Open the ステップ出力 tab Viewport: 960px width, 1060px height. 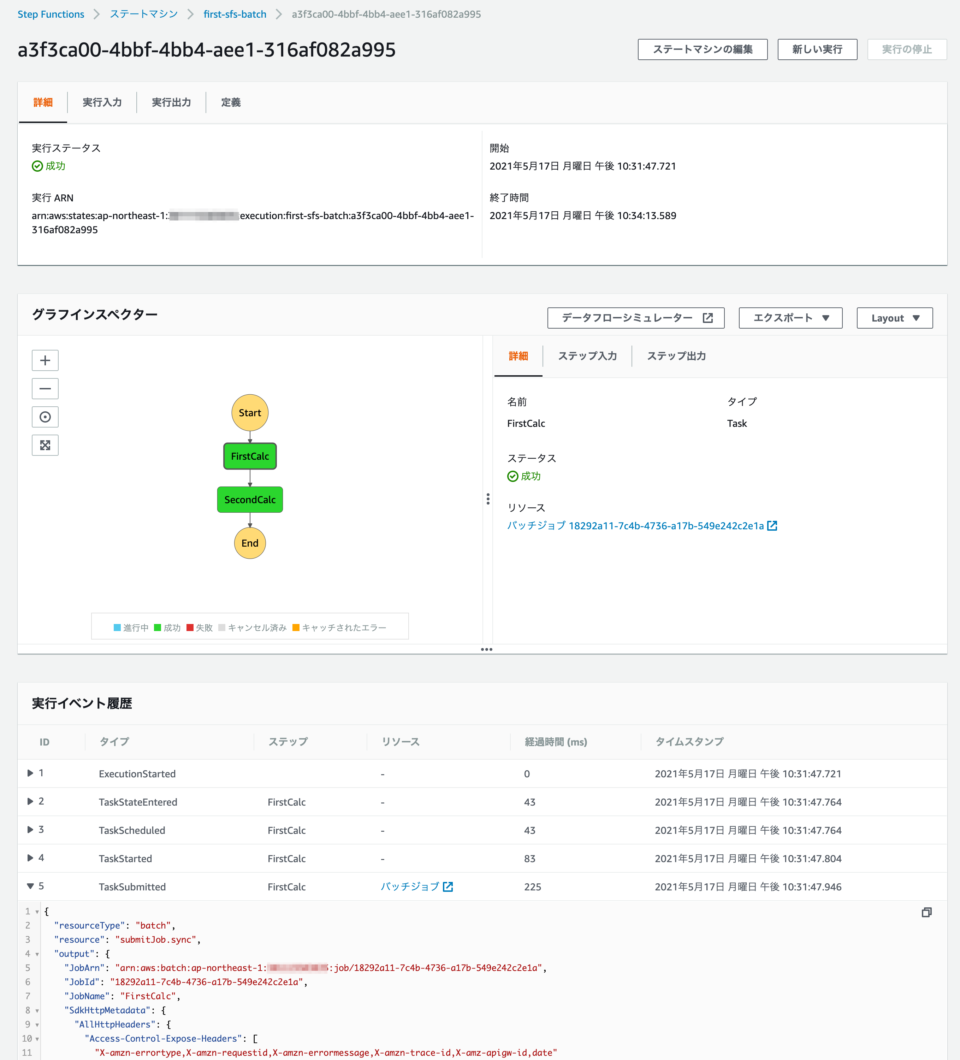click(677, 356)
